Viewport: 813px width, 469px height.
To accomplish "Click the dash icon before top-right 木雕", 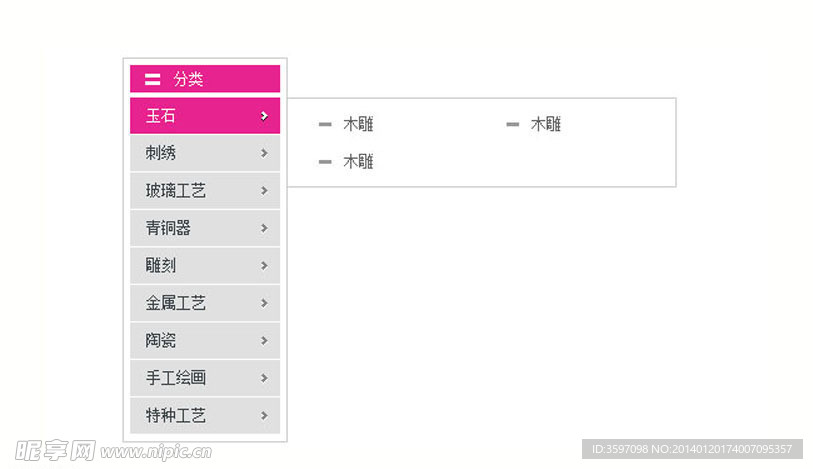I will 512,124.
